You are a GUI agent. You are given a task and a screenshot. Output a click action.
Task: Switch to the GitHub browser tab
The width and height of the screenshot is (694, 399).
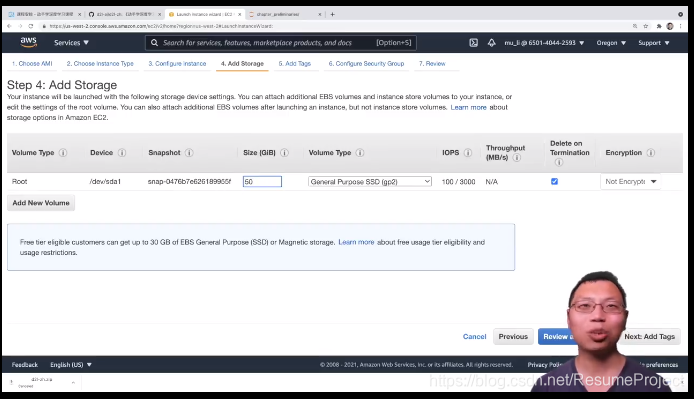click(125, 14)
